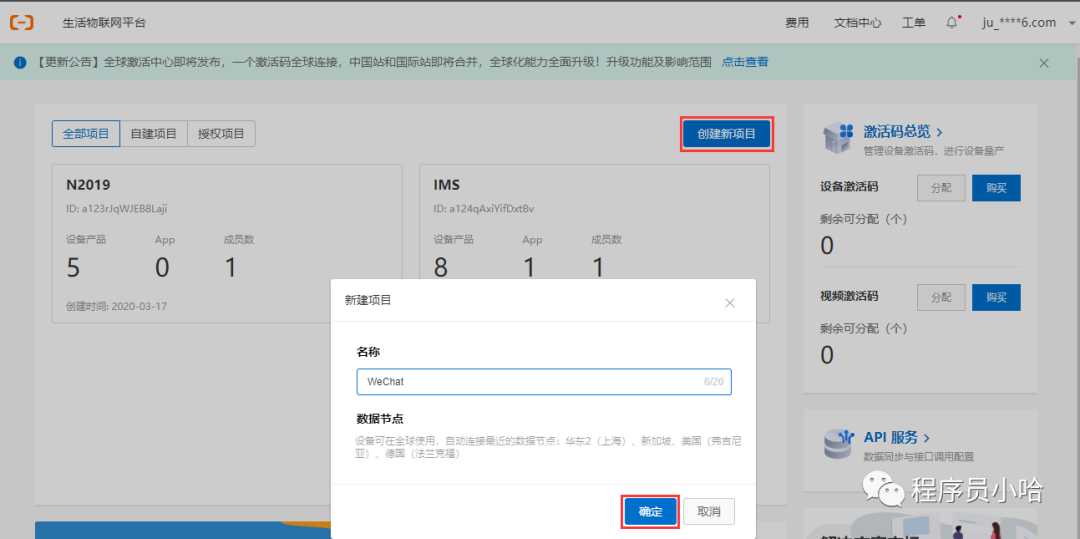Switch to 全部项目 tab
This screenshot has height=539, width=1080.
(86, 134)
